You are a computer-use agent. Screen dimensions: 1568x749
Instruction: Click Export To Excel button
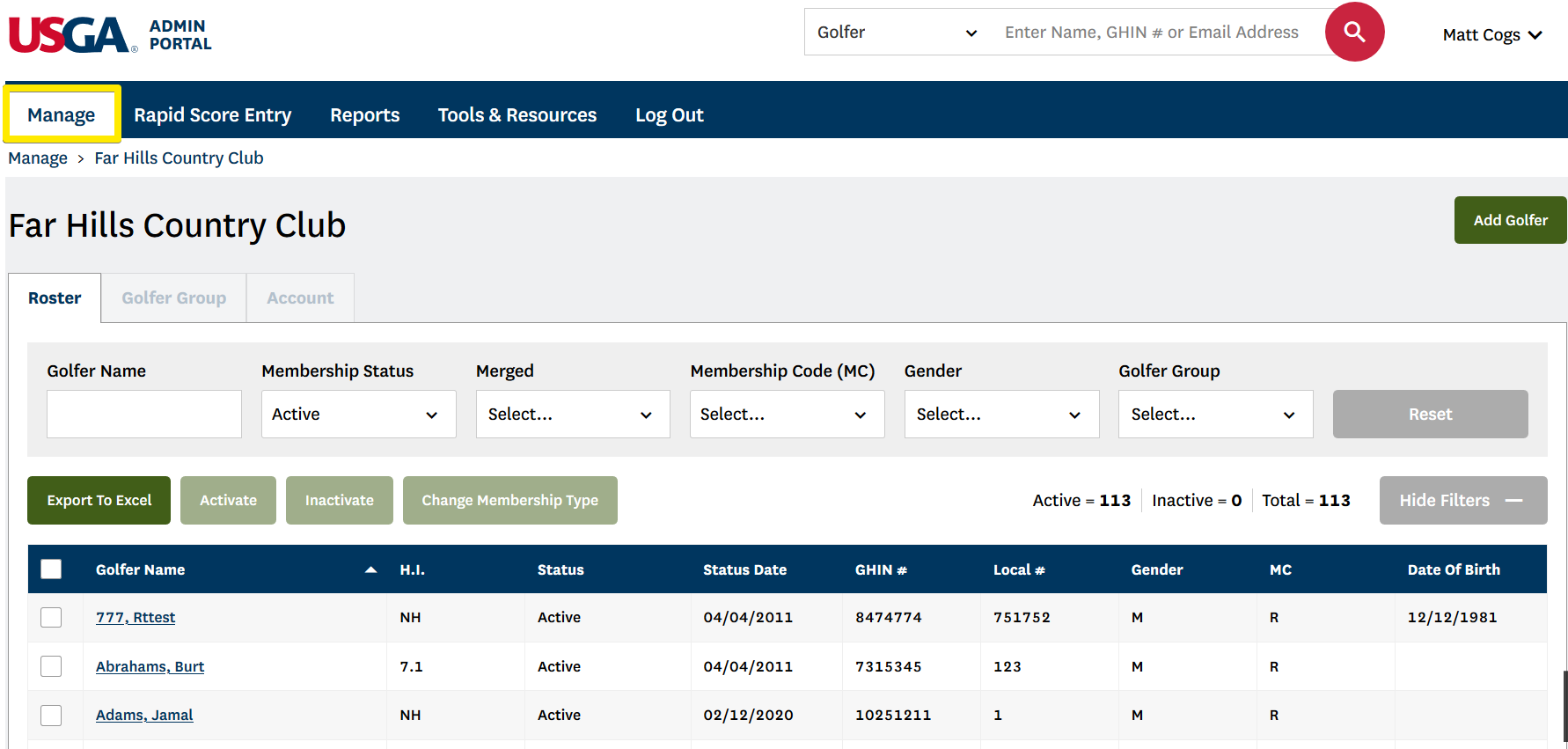coord(99,501)
